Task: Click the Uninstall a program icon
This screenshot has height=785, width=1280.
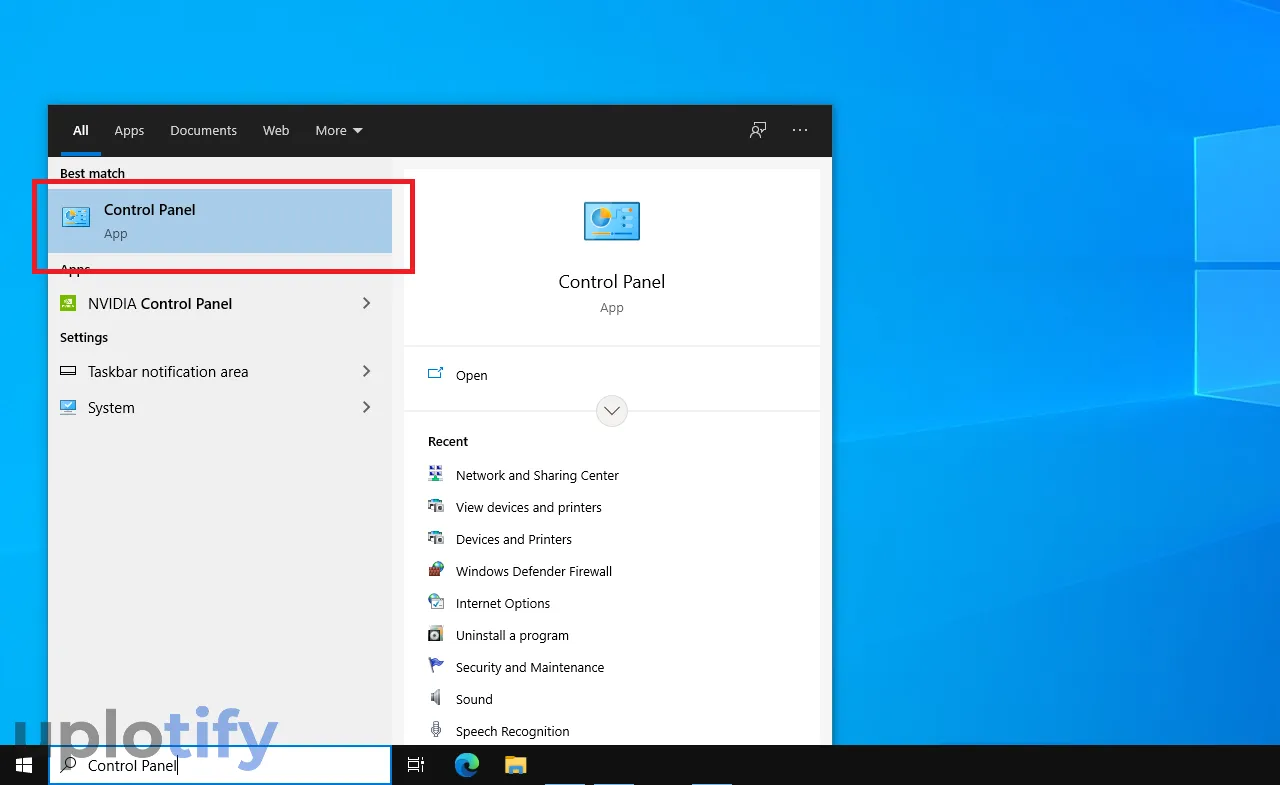Action: point(436,634)
